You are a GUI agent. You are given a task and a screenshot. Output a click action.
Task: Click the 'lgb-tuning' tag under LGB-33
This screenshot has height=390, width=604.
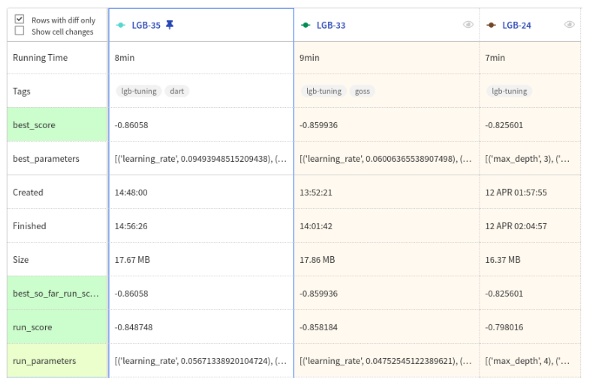[x=324, y=91]
